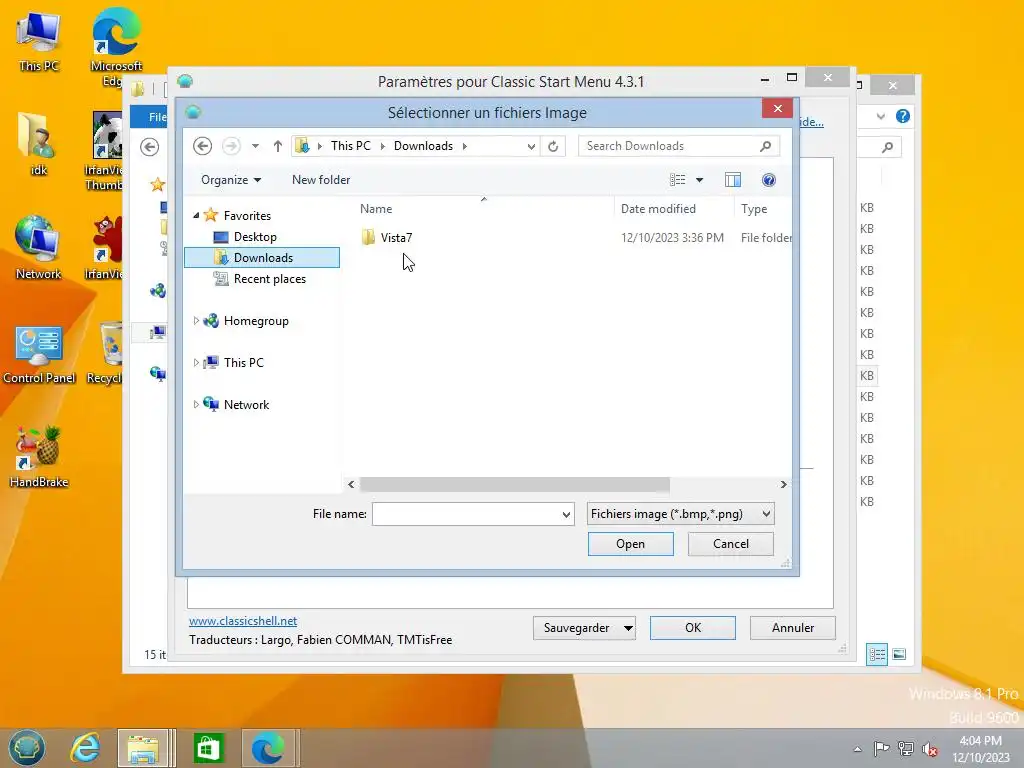
Task: Open the Classic Shell start button
Action: point(27,747)
